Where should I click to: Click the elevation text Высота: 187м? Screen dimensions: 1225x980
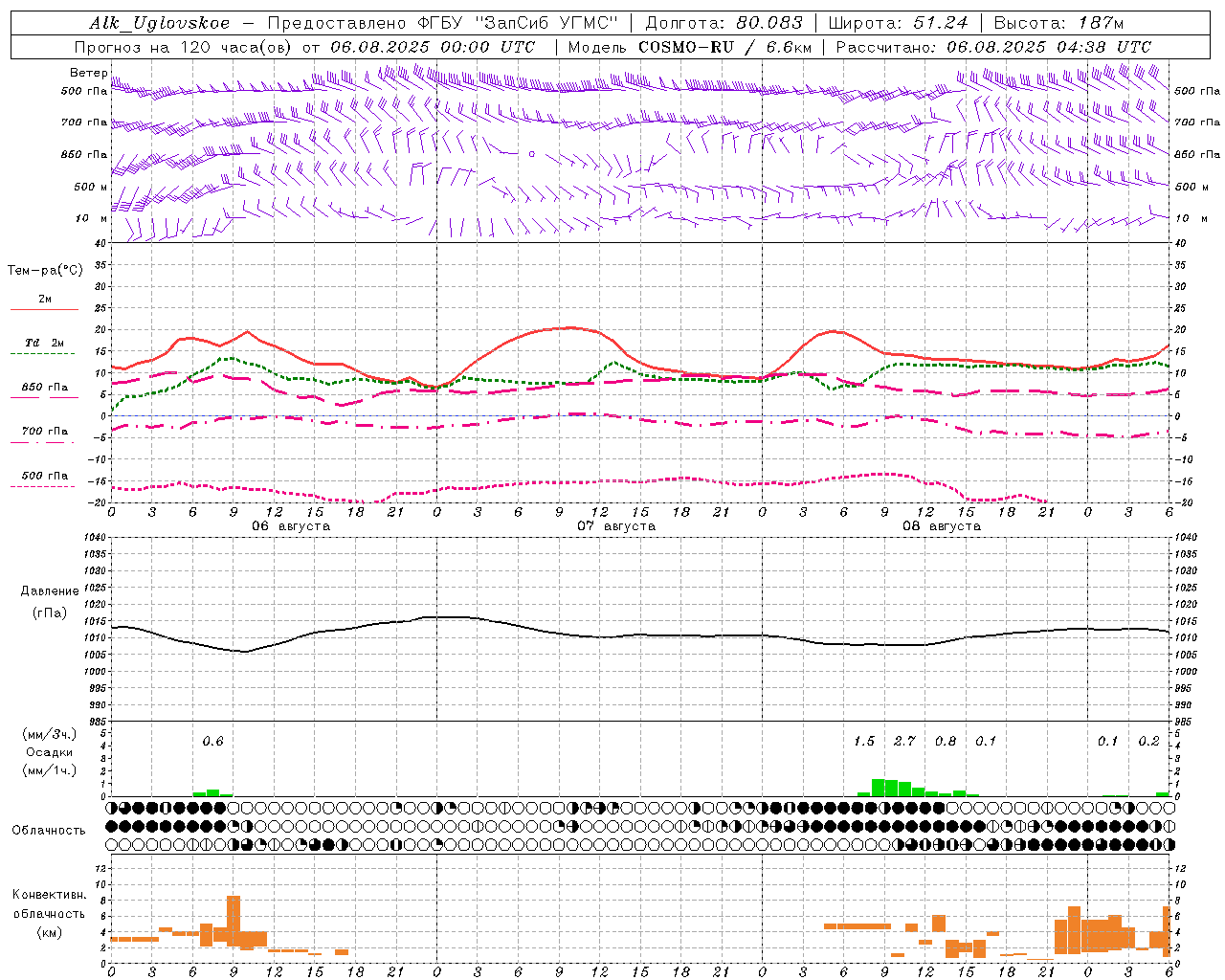click(x=1058, y=23)
